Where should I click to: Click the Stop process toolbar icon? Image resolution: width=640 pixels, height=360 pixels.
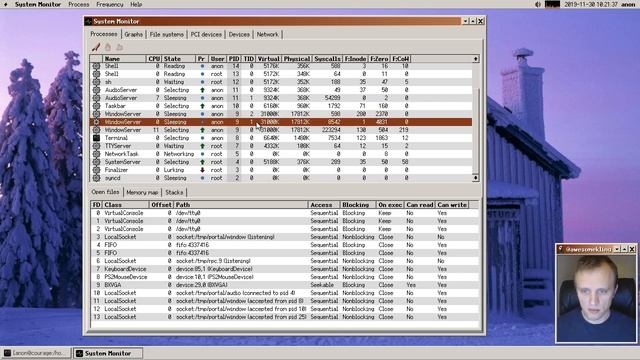point(108,47)
